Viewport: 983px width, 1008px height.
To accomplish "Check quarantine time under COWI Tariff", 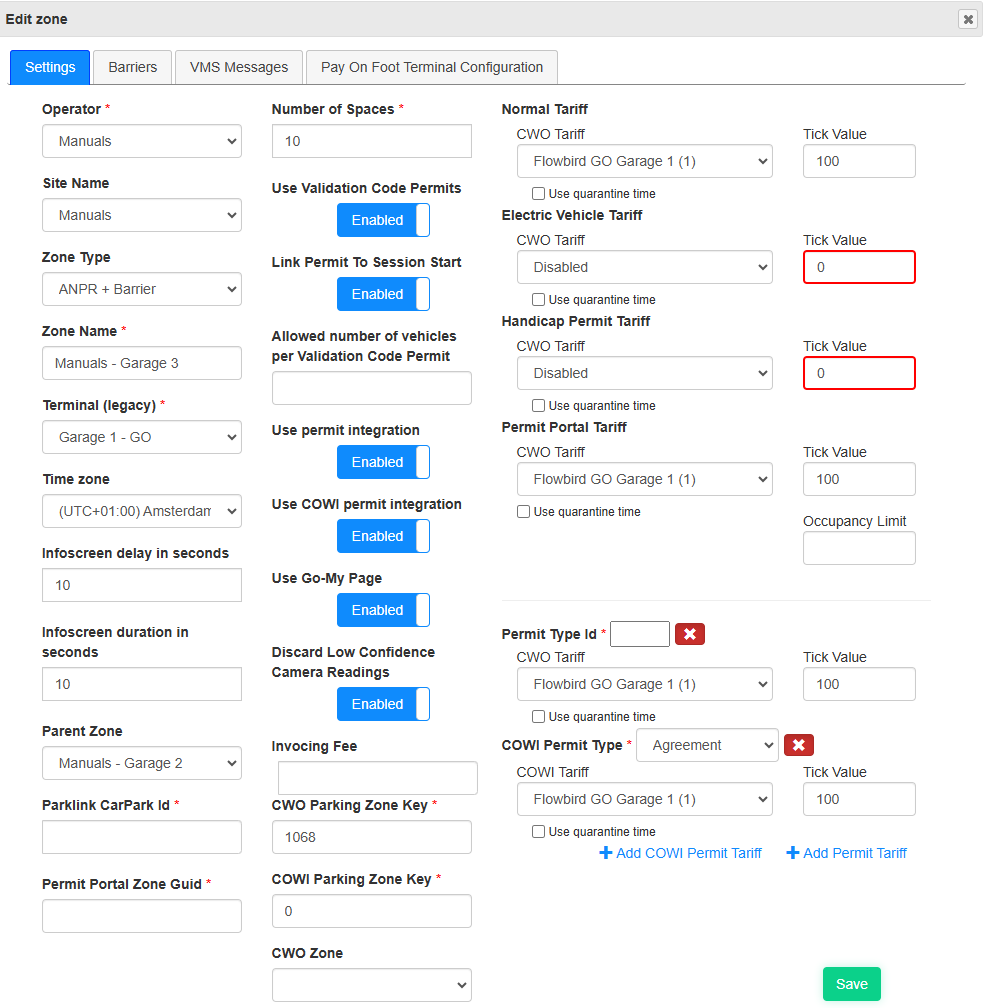I will pos(539,831).
